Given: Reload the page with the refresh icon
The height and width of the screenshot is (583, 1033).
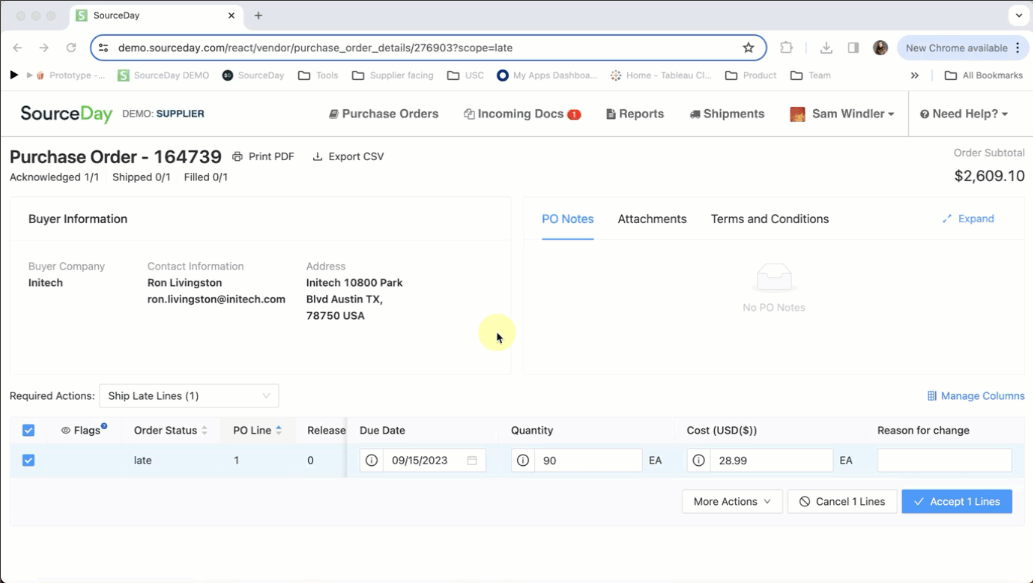Looking at the screenshot, I should [x=71, y=47].
